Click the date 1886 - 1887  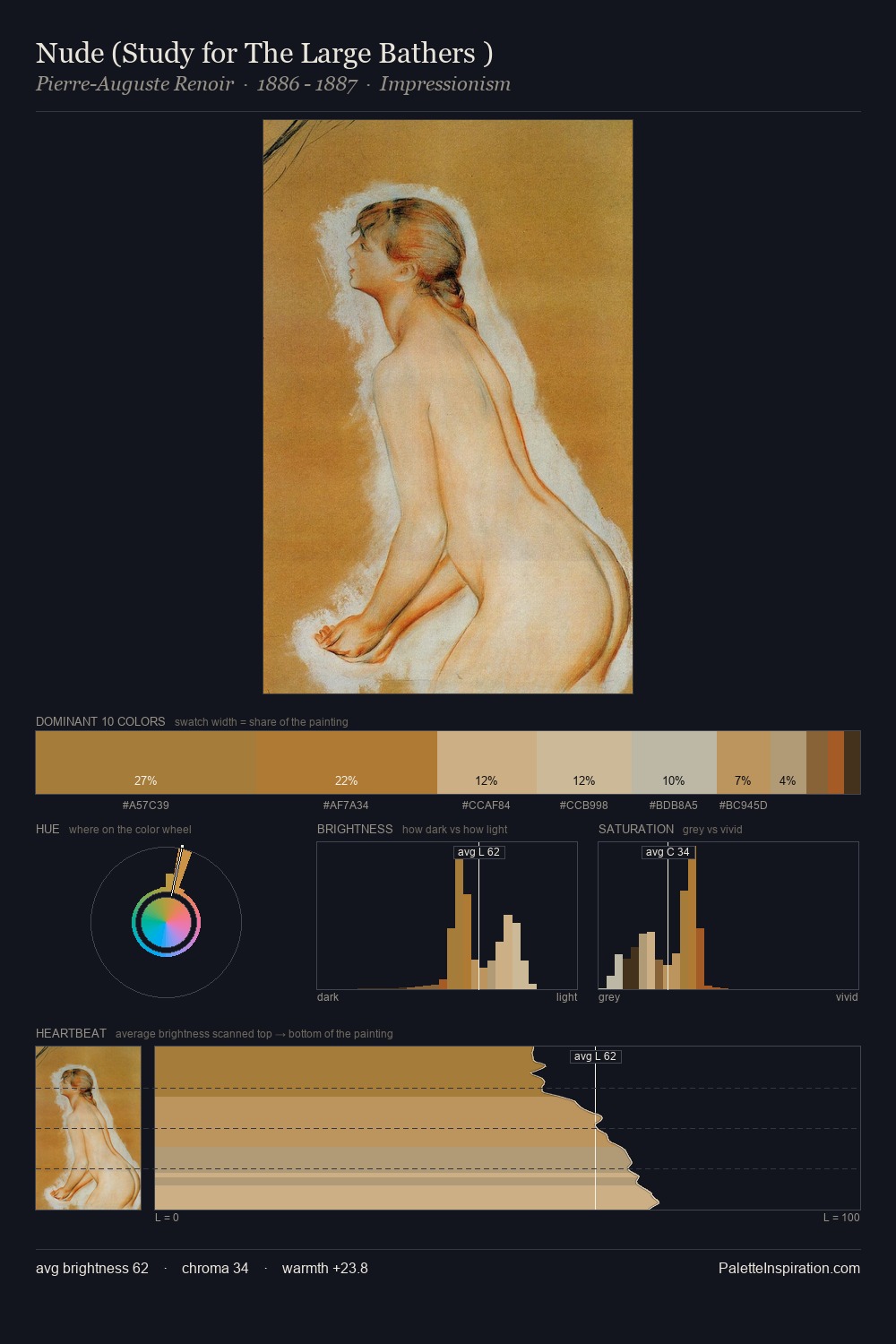(x=307, y=84)
